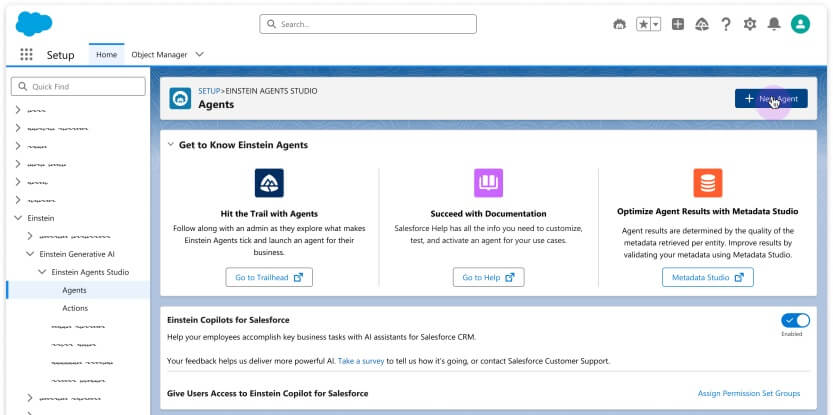The height and width of the screenshot is (415, 833).
Task: Open the astro guidance center icon in header
Action: point(619,24)
